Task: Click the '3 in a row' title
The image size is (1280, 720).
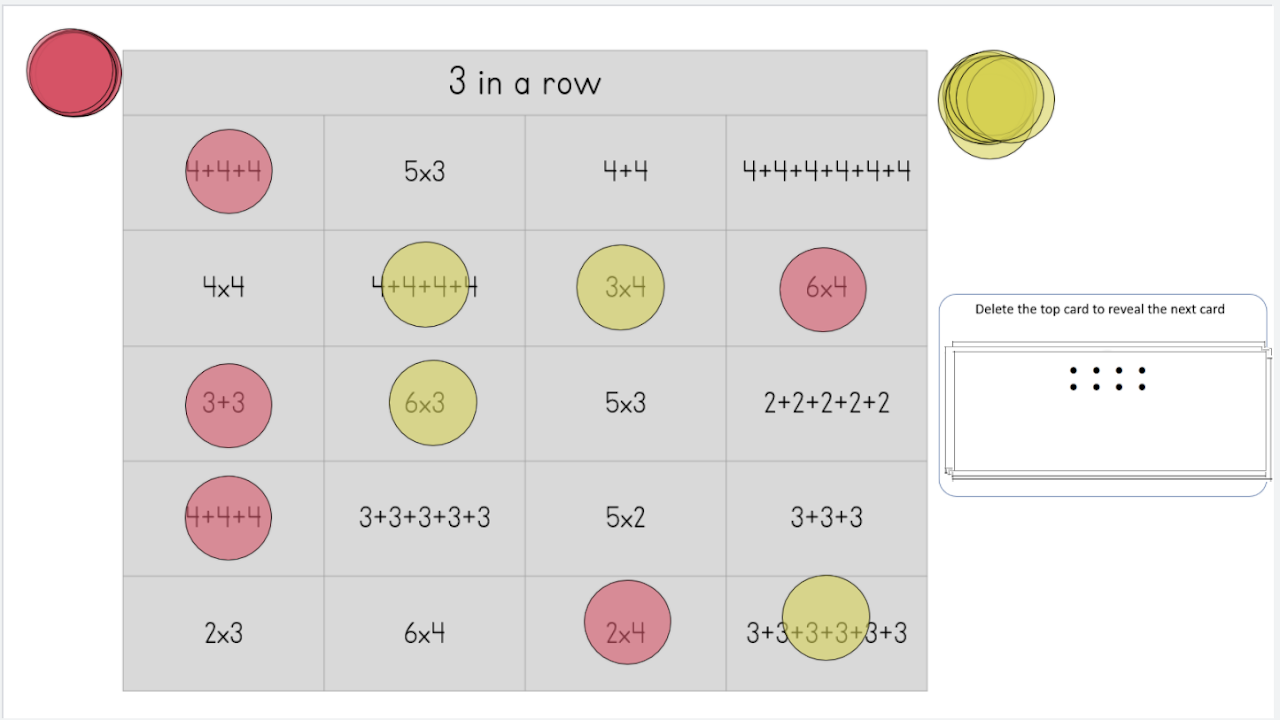Action: coord(525,82)
